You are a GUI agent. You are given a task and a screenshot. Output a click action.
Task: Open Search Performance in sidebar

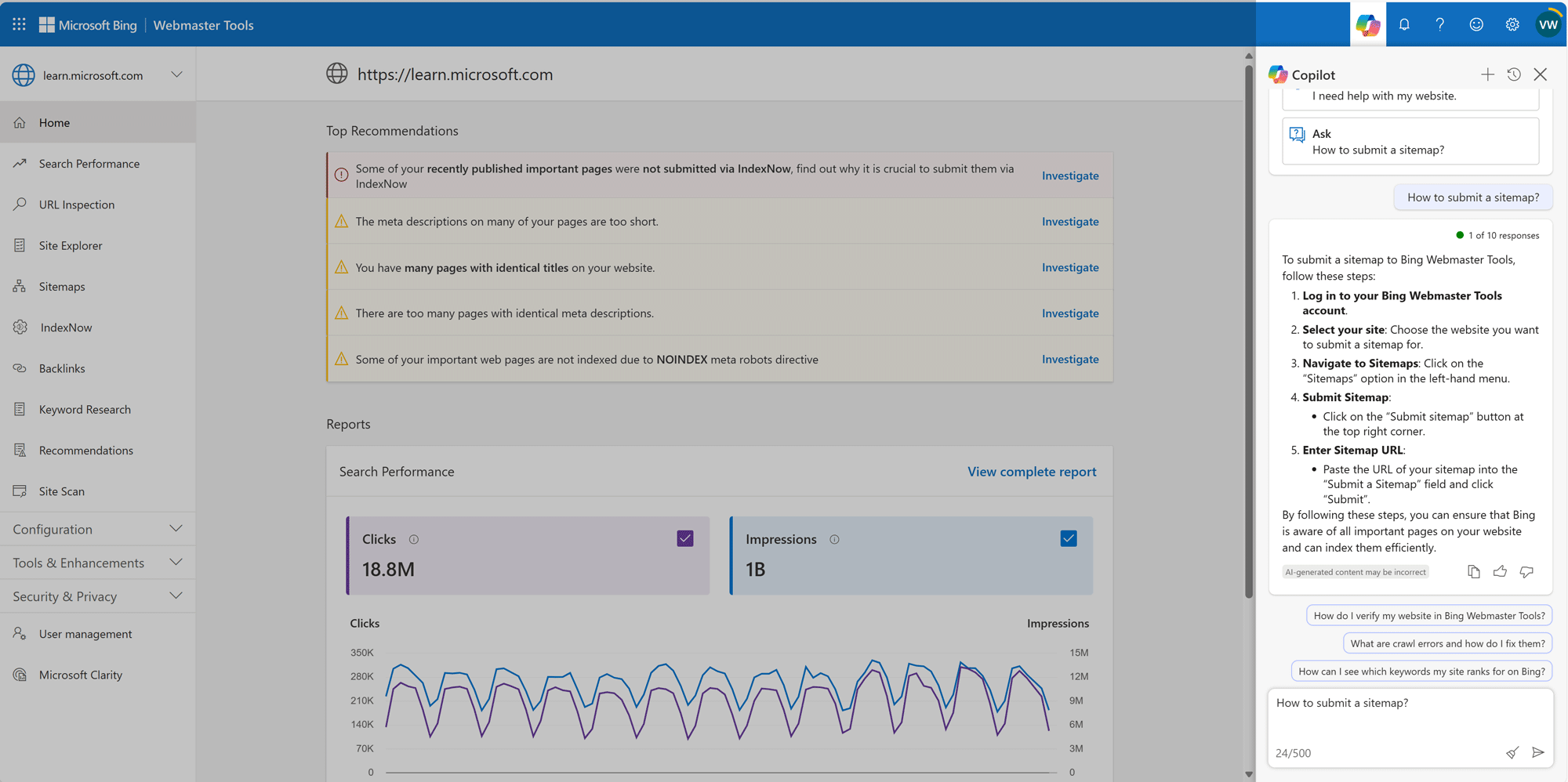click(97, 164)
